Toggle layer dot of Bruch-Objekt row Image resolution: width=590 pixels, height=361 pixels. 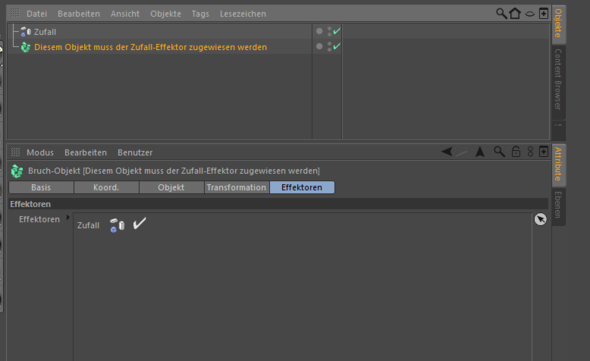coord(319,46)
